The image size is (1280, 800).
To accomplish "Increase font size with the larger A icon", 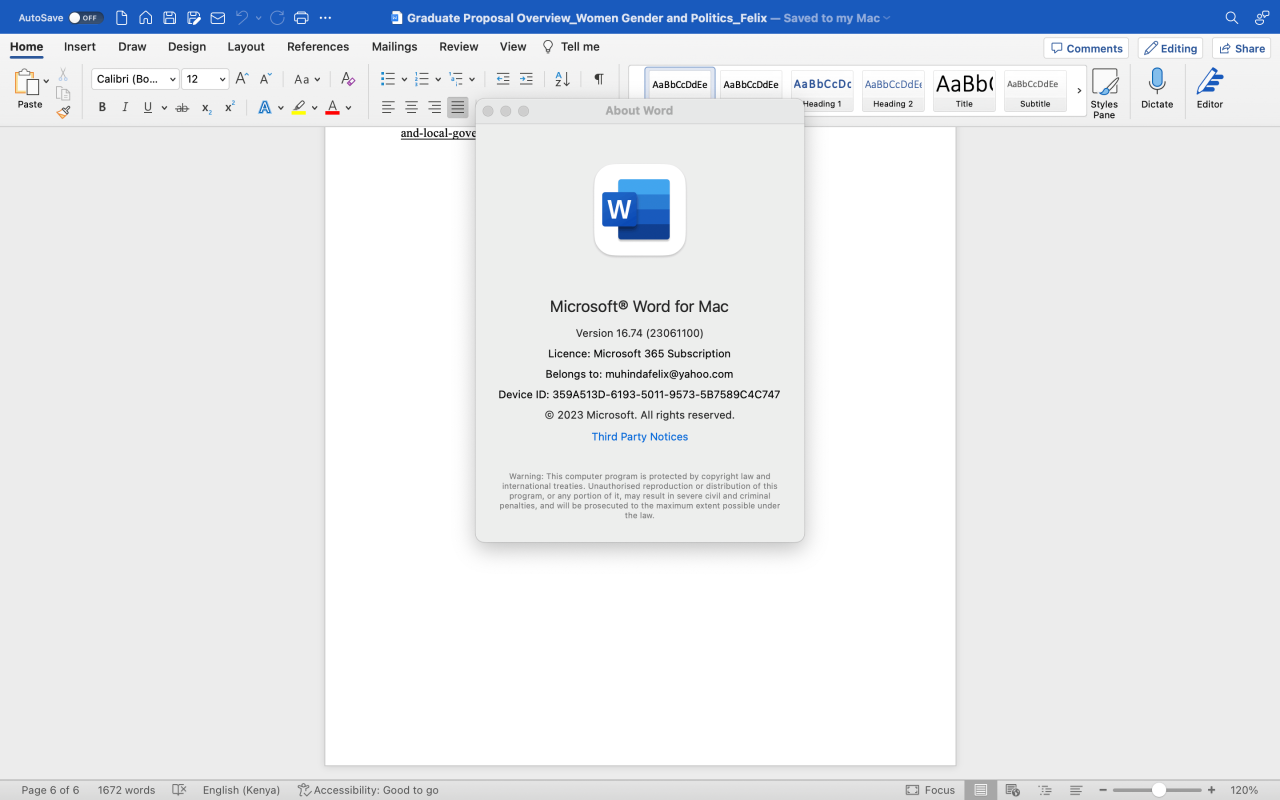I will tap(242, 79).
